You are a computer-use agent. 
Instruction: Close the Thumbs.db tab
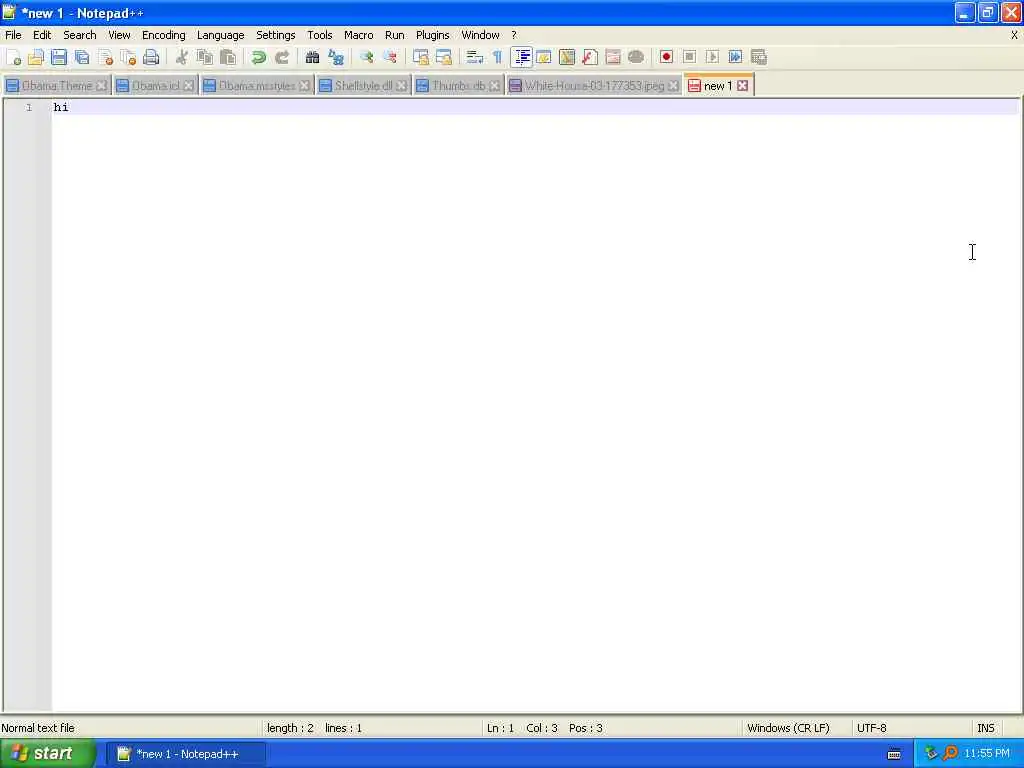(x=495, y=86)
